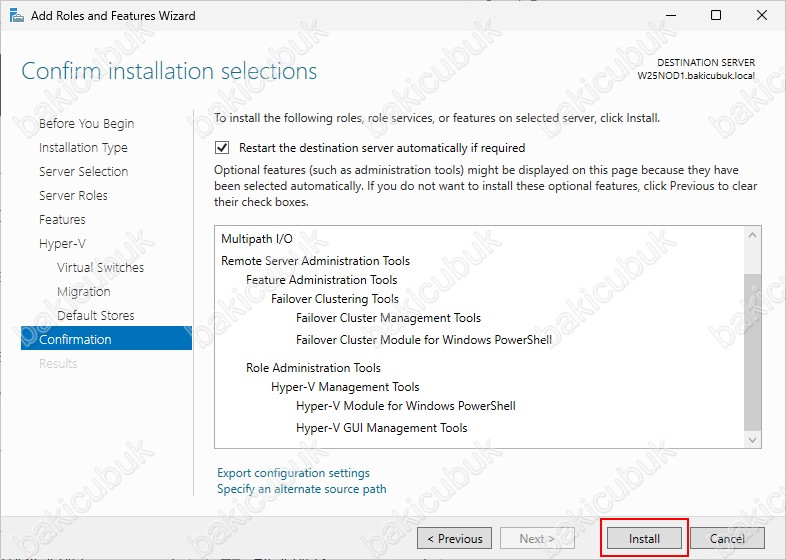Screen dimensions: 786x560
Task: Click Export configuration settings link
Action: point(293,473)
